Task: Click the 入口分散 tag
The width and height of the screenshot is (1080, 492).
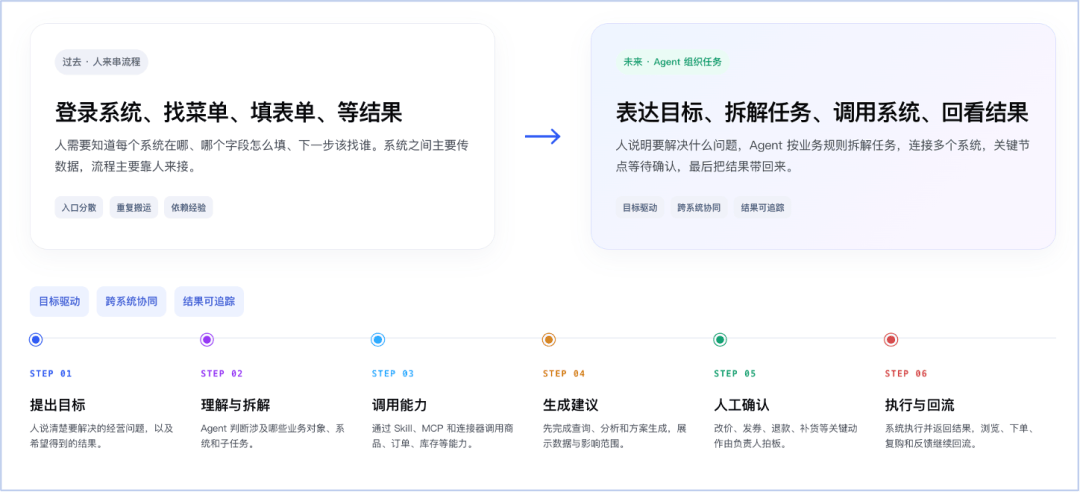Action: tap(79, 207)
